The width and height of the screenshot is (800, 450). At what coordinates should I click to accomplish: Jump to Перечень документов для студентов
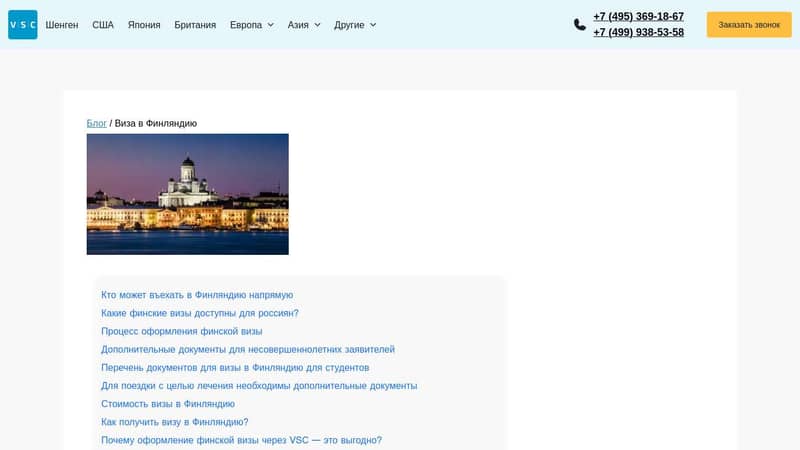pyautogui.click(x=235, y=367)
